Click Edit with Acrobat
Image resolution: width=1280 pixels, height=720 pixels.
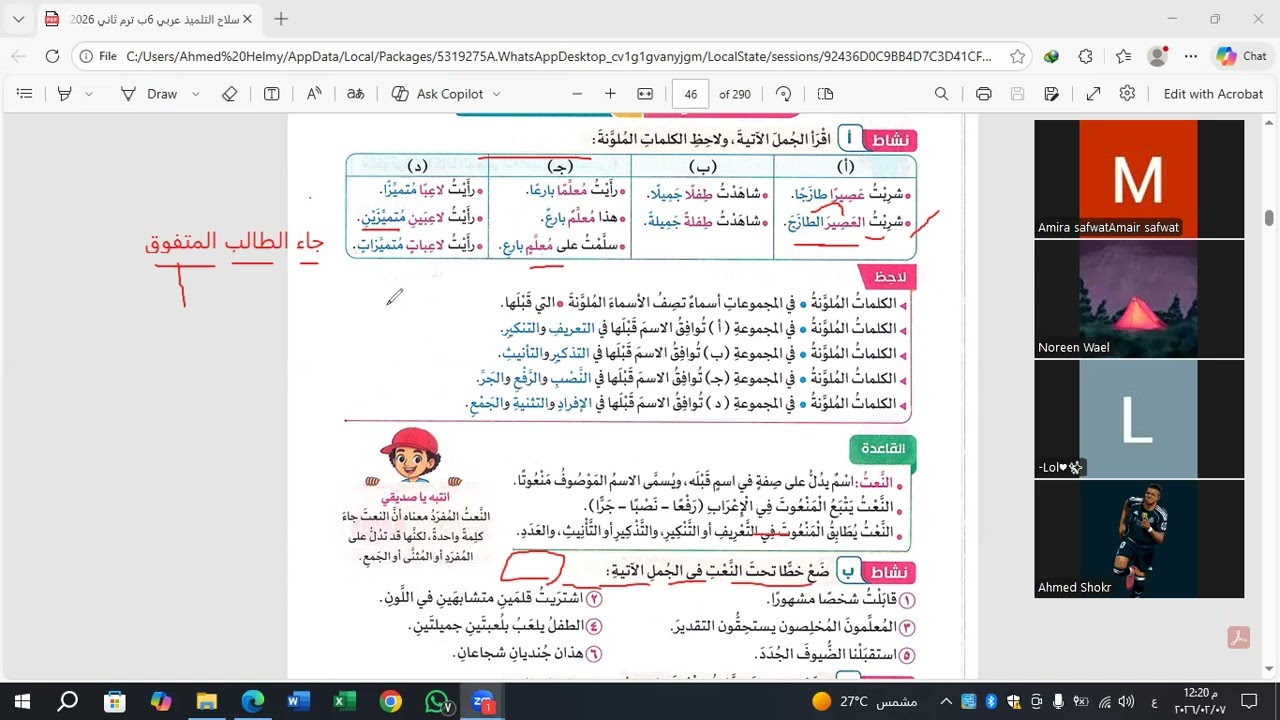point(1213,94)
